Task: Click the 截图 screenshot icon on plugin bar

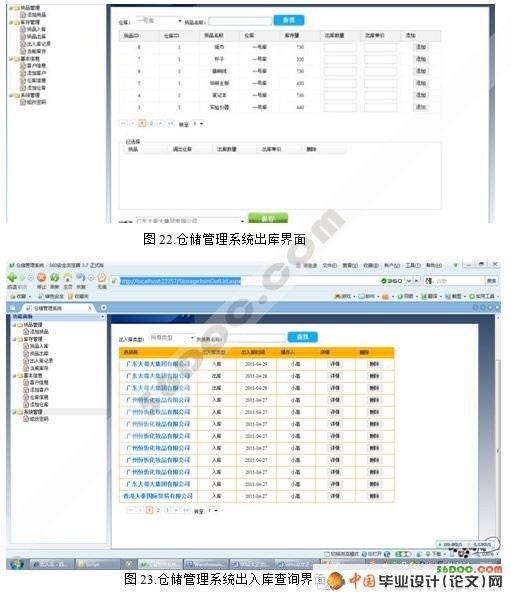Action: [x=448, y=296]
